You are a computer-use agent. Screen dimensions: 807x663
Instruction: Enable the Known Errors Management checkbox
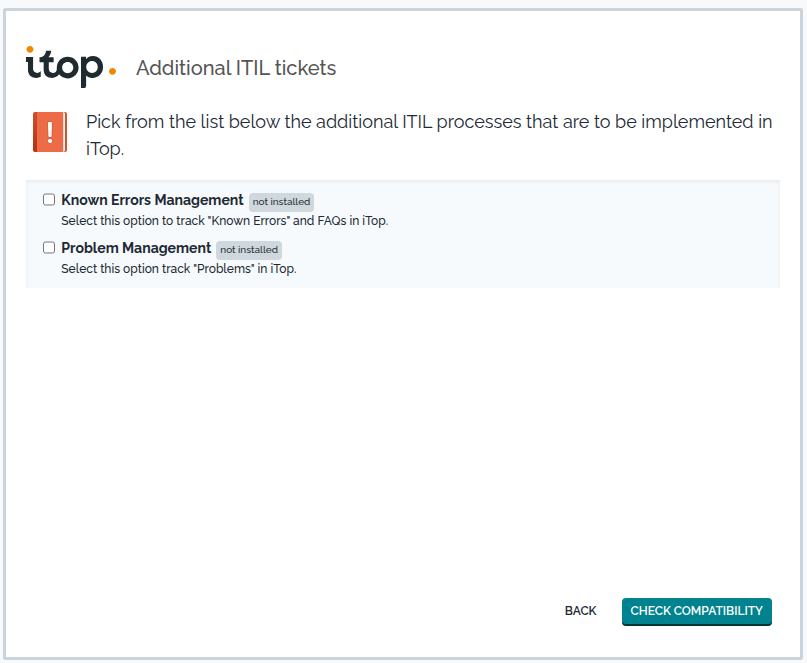click(x=49, y=200)
